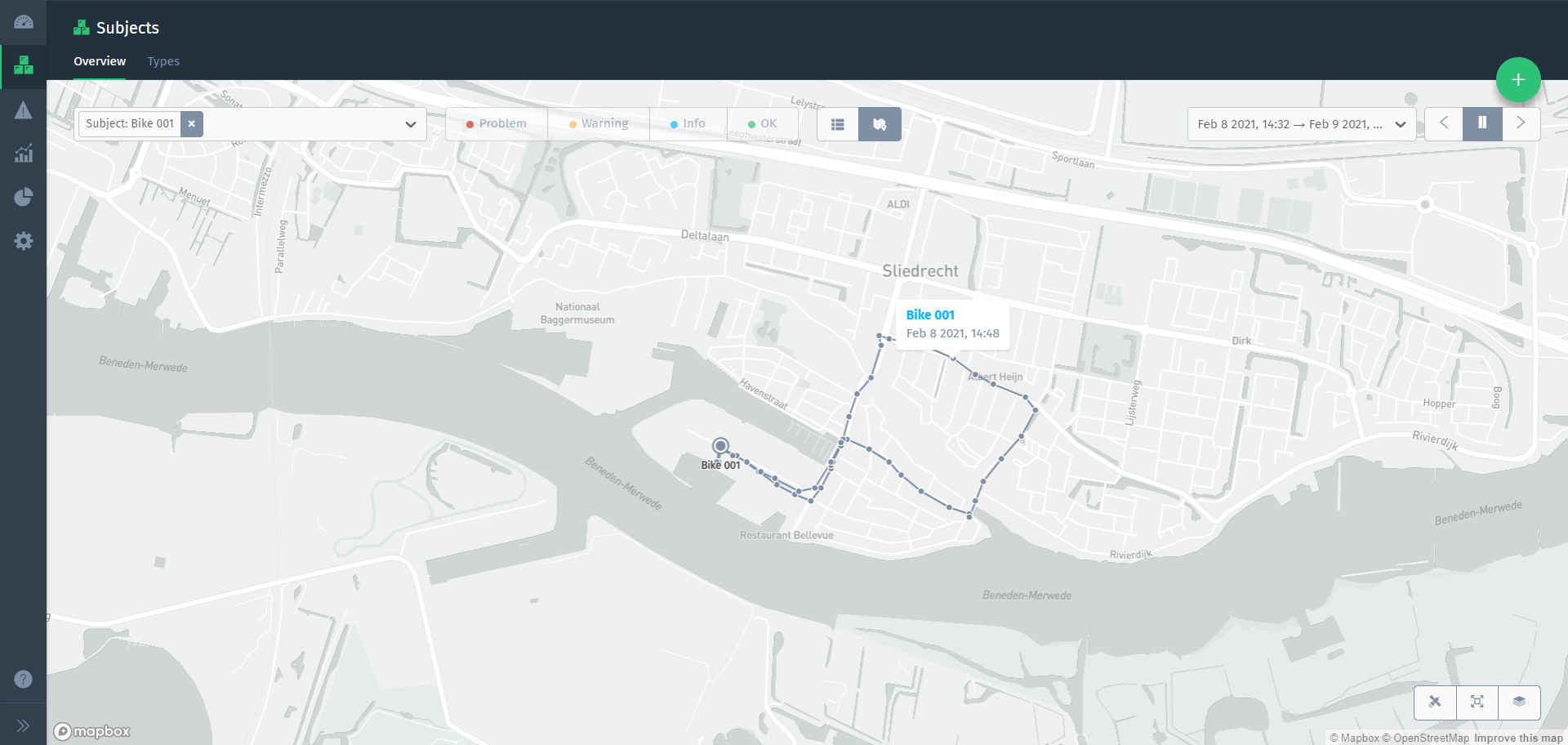The width and height of the screenshot is (1568, 745).
Task: Remove the Bike 001 subject filter chip
Action: [191, 123]
